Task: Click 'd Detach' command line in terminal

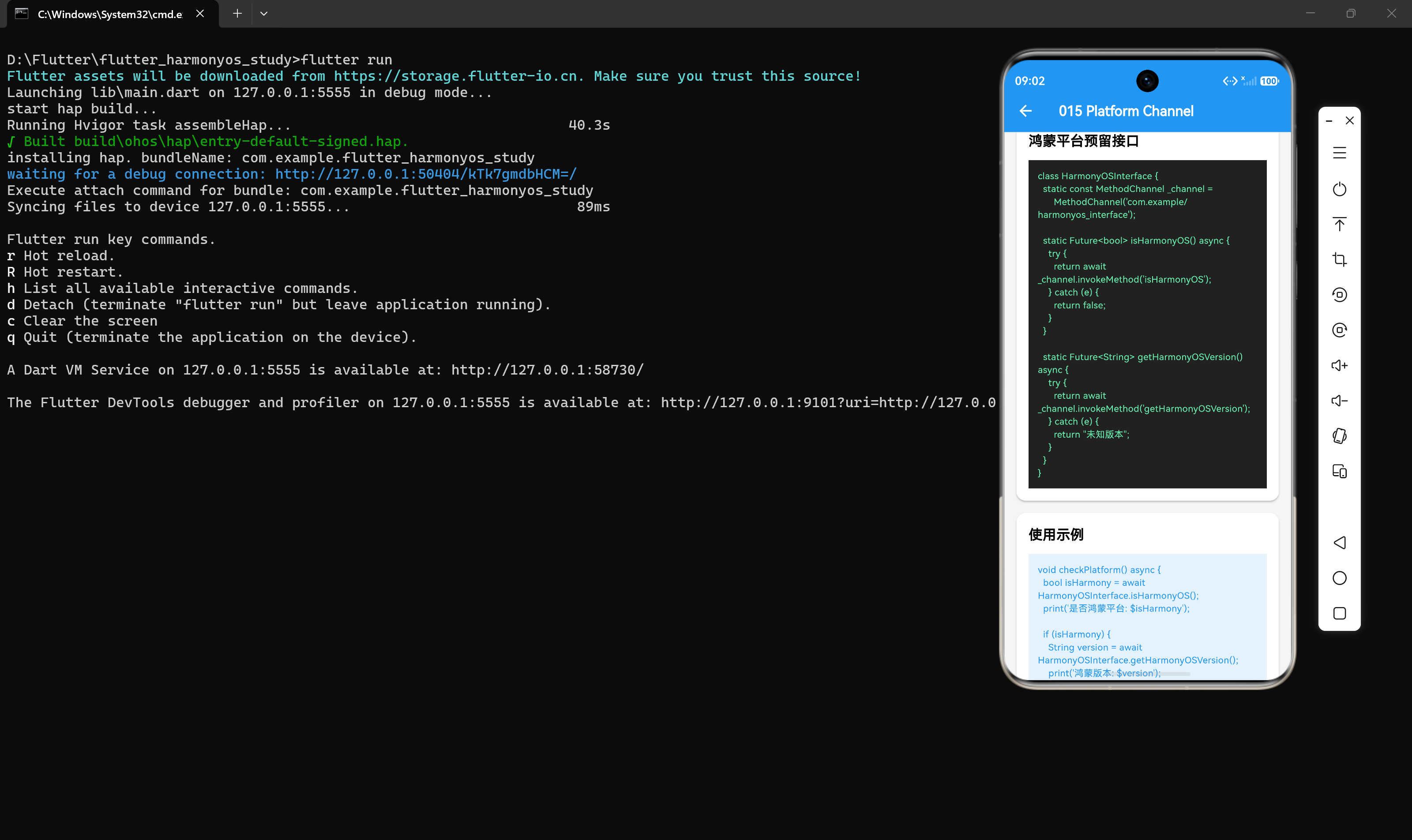Action: click(278, 304)
